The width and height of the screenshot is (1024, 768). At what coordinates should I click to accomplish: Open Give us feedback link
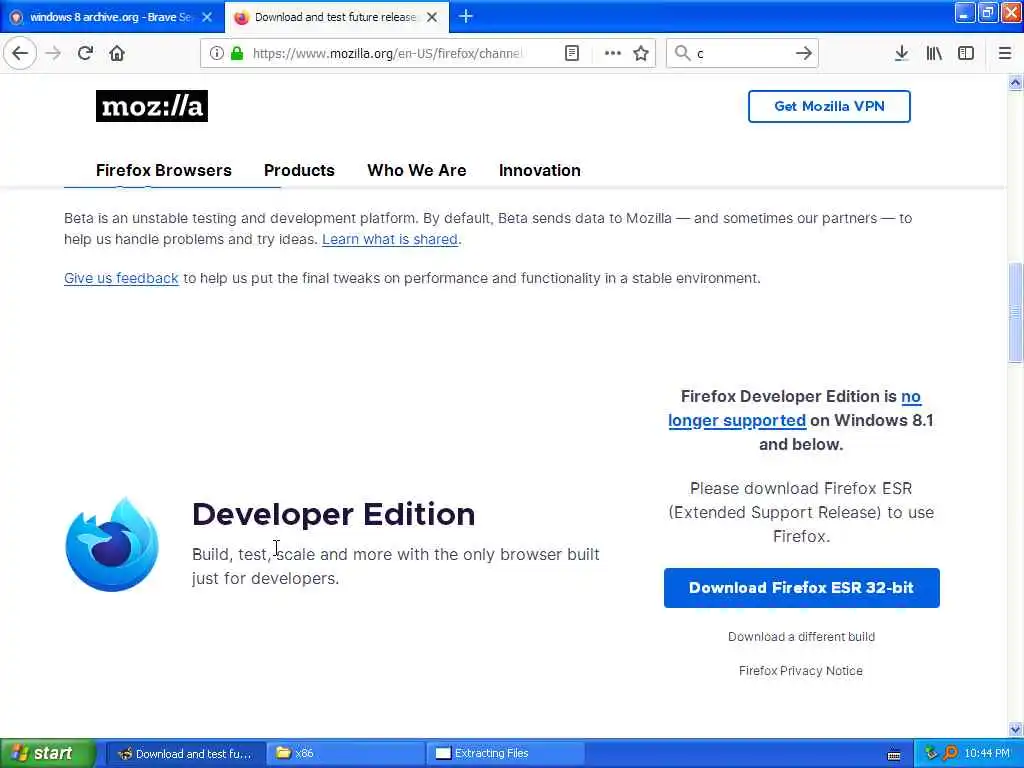pyautogui.click(x=121, y=278)
